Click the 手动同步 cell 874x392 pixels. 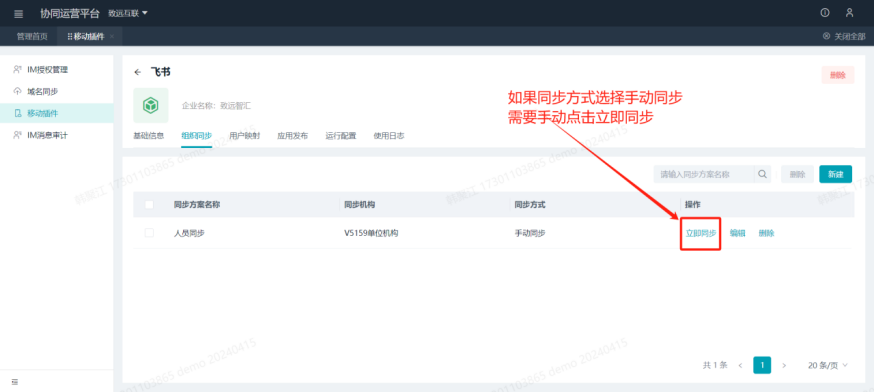(530, 233)
